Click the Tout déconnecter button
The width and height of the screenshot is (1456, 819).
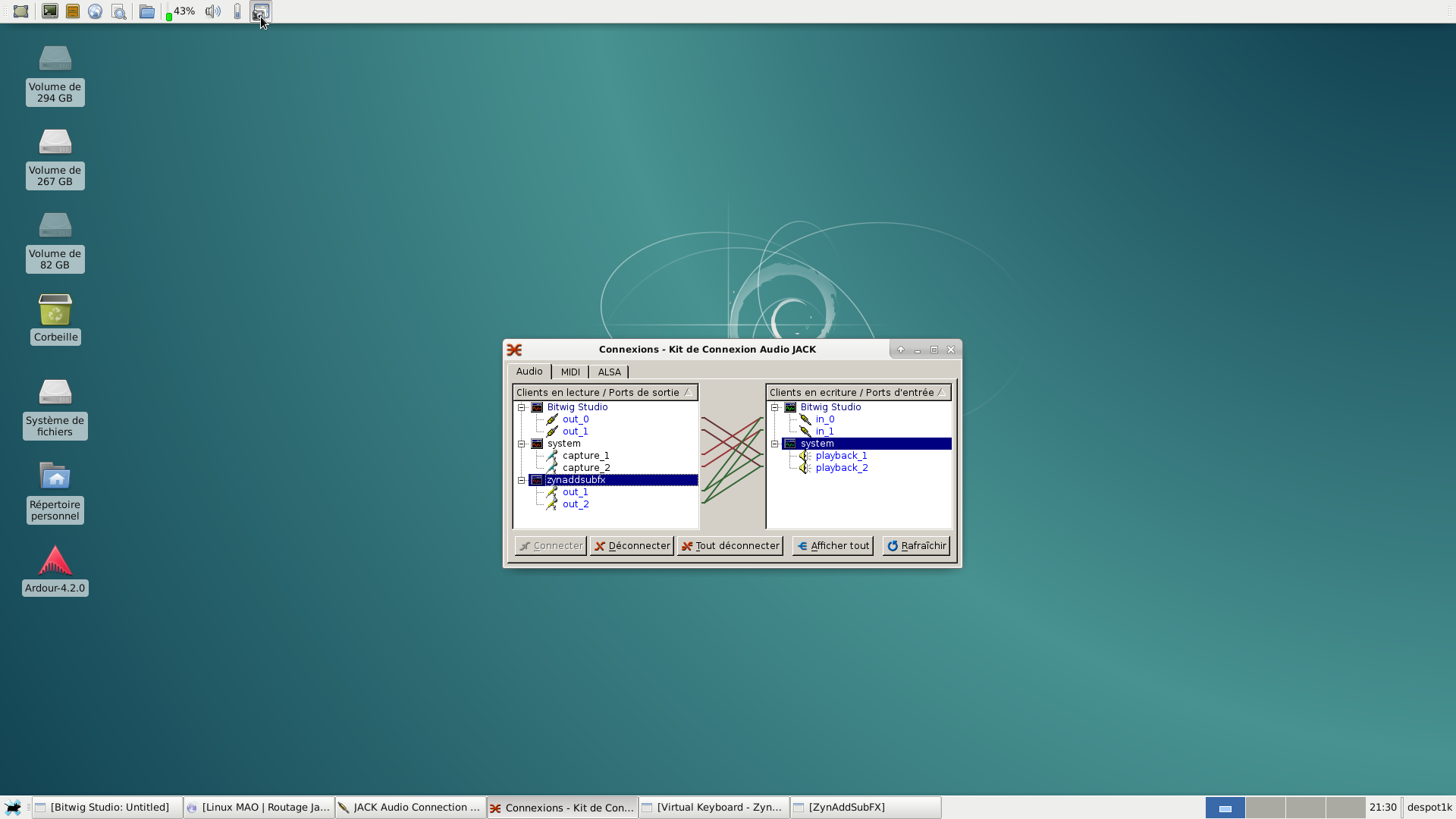(x=730, y=546)
